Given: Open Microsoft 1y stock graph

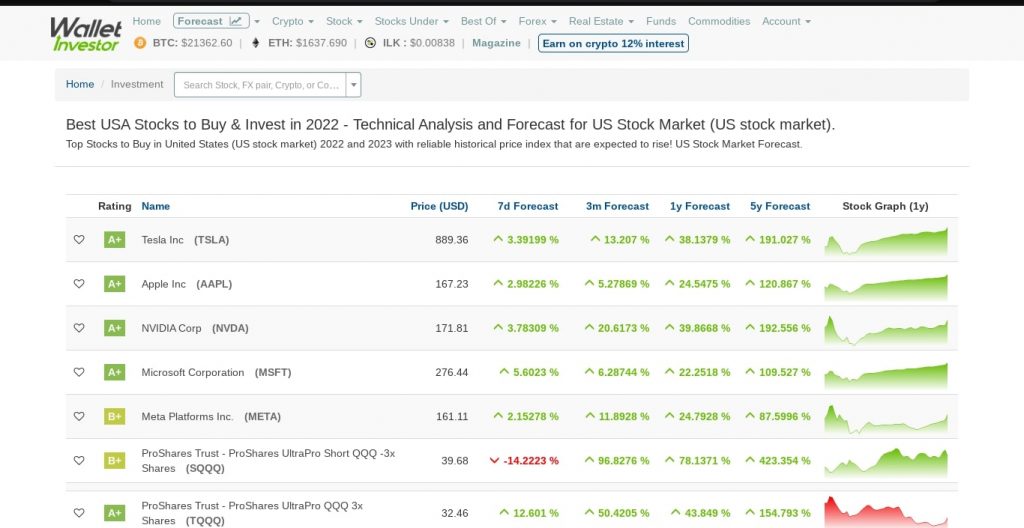Looking at the screenshot, I should pos(886,374).
